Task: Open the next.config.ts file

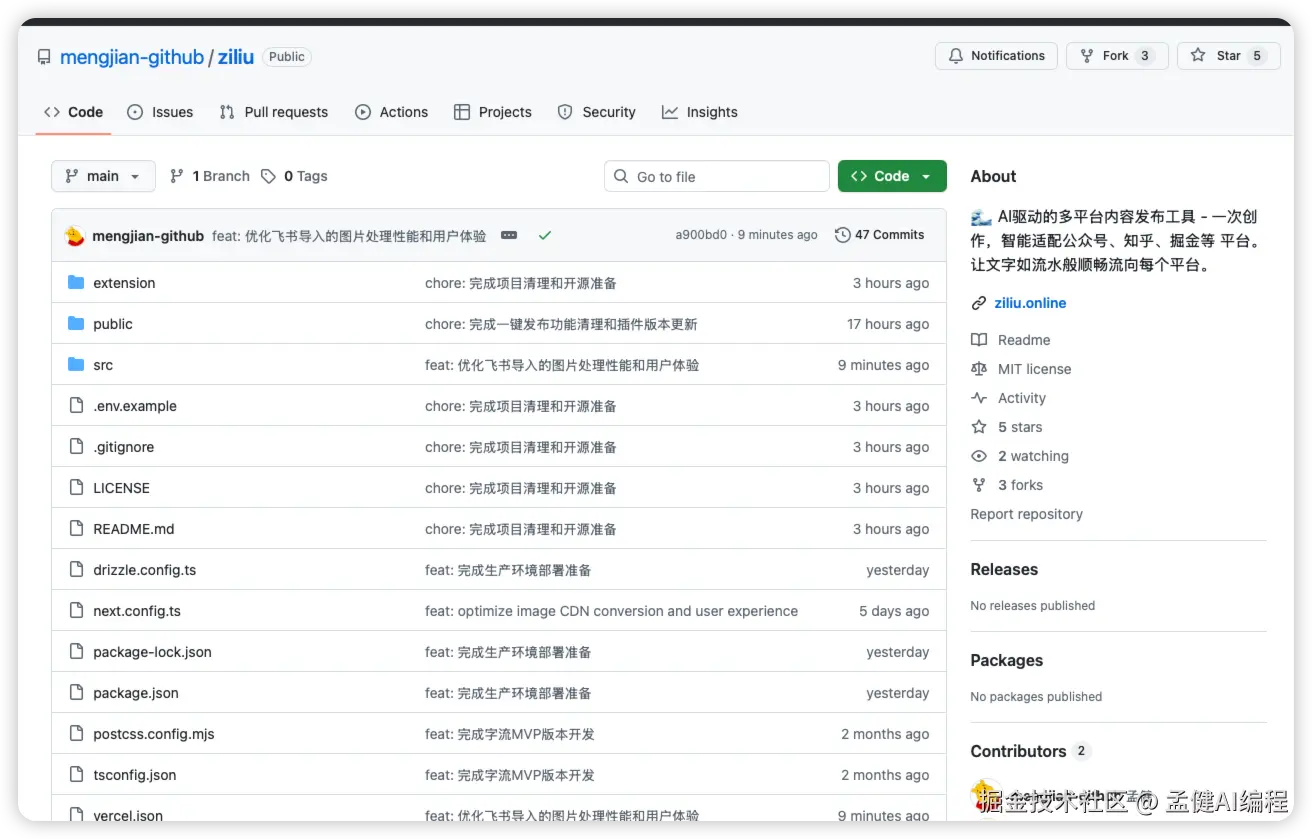Action: coord(137,611)
